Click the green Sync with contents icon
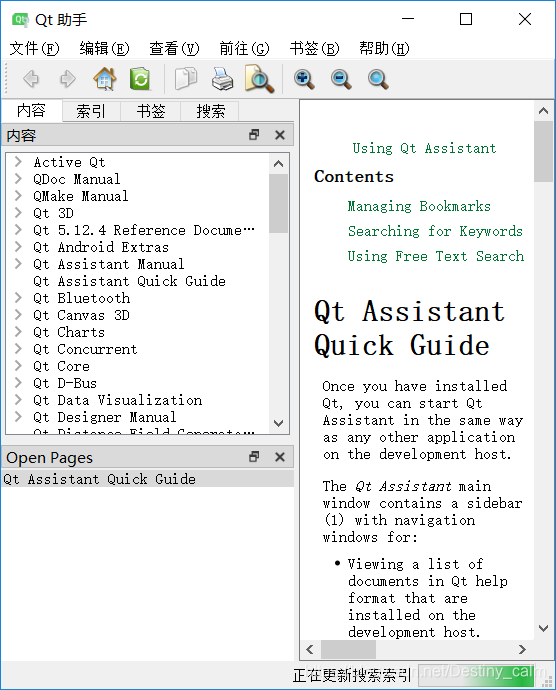 140,79
